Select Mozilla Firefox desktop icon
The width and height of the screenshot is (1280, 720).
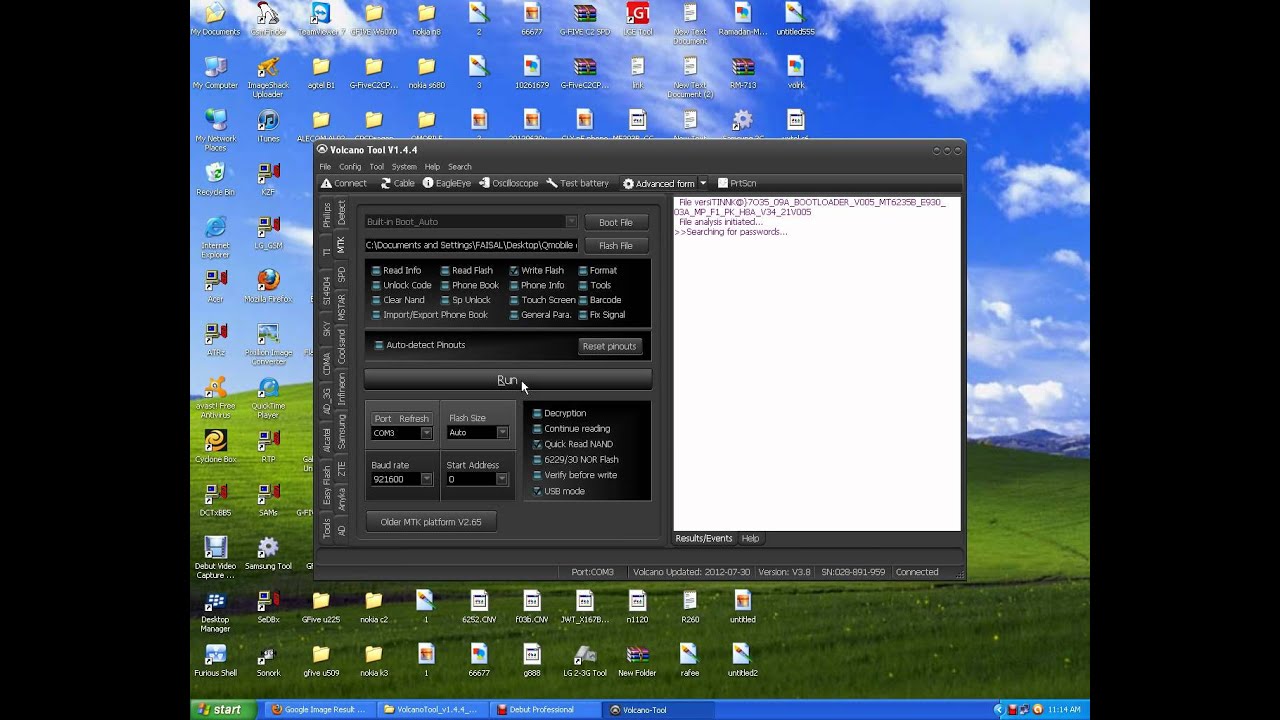click(x=268, y=286)
